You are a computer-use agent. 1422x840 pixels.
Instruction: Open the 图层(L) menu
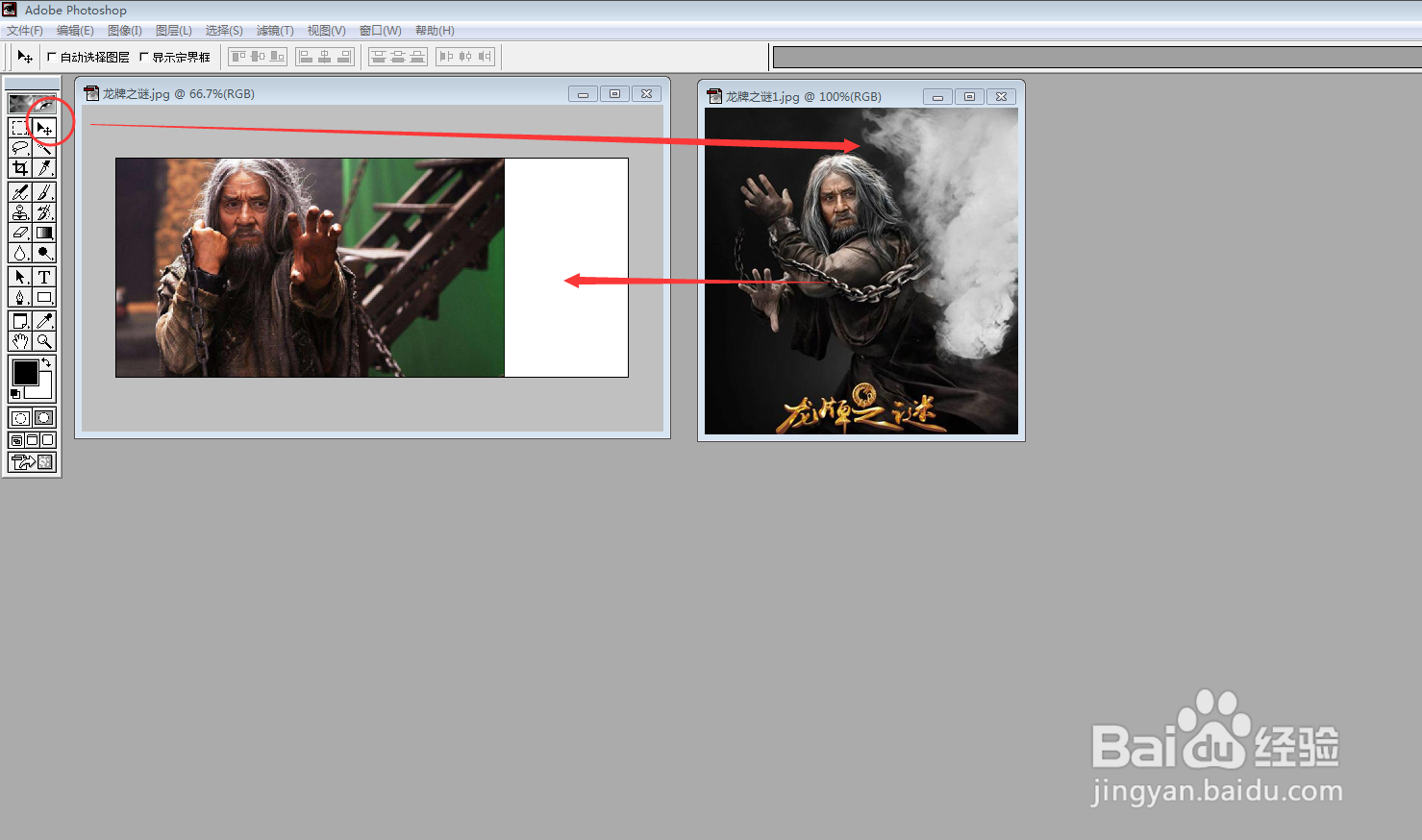click(x=174, y=31)
